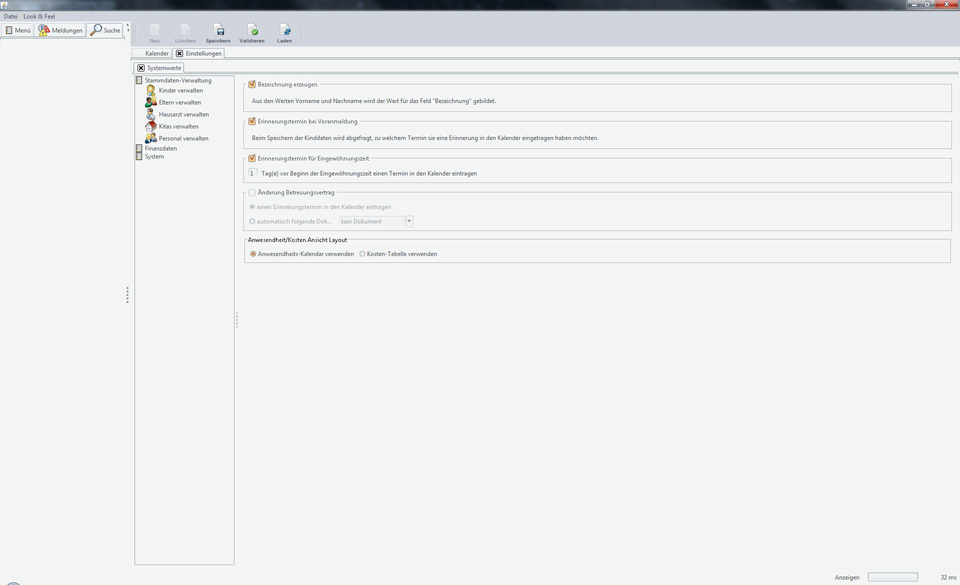The image size is (960, 585).
Task: Switch to the Suche sidebar tab
Action: coord(105,30)
